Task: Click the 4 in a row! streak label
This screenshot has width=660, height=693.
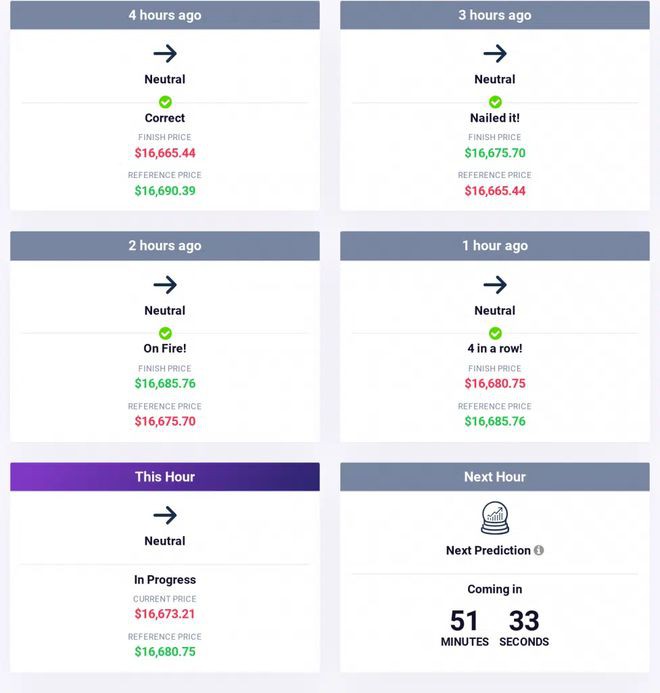Action: [495, 349]
